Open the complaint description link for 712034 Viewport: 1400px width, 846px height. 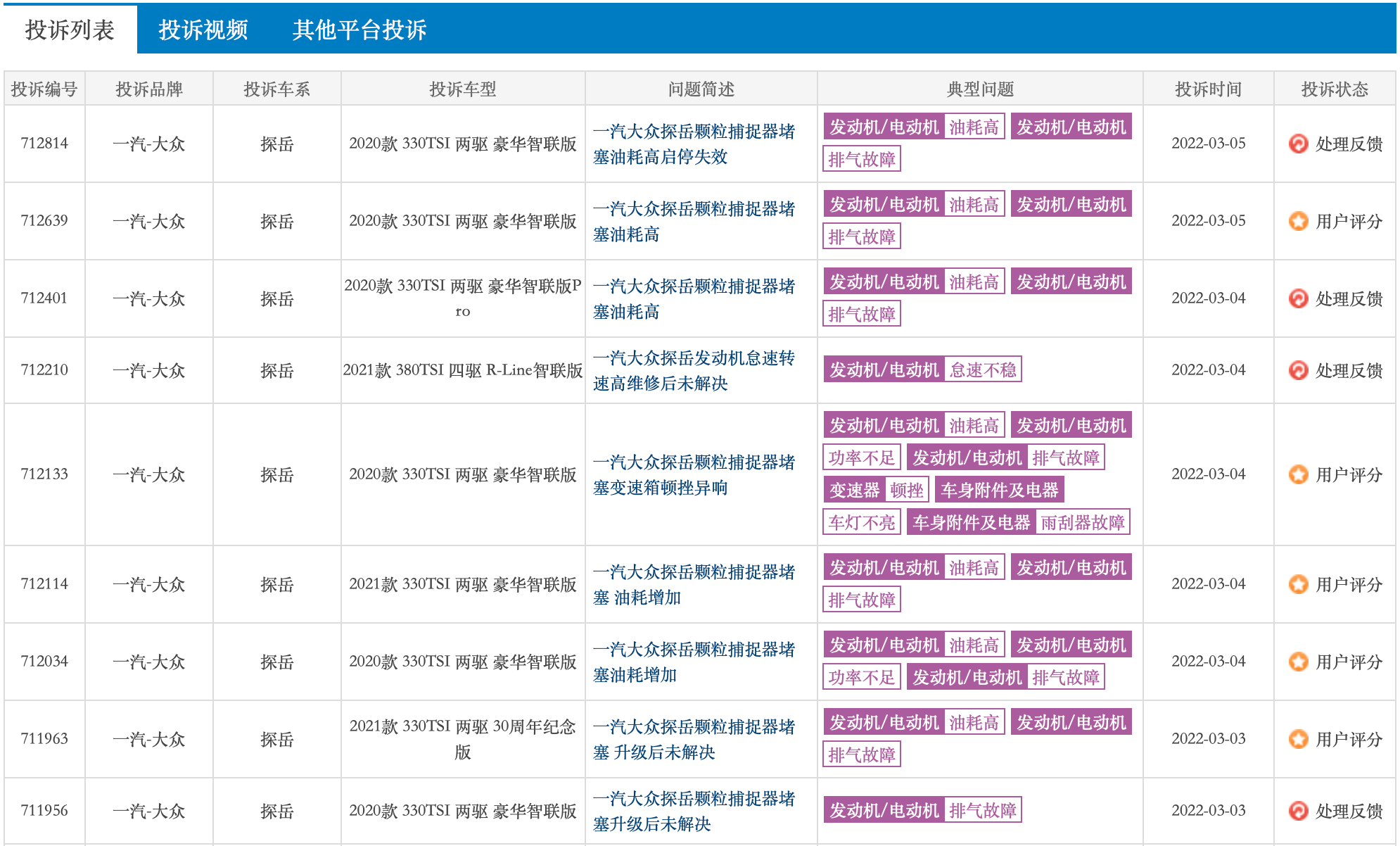click(694, 662)
